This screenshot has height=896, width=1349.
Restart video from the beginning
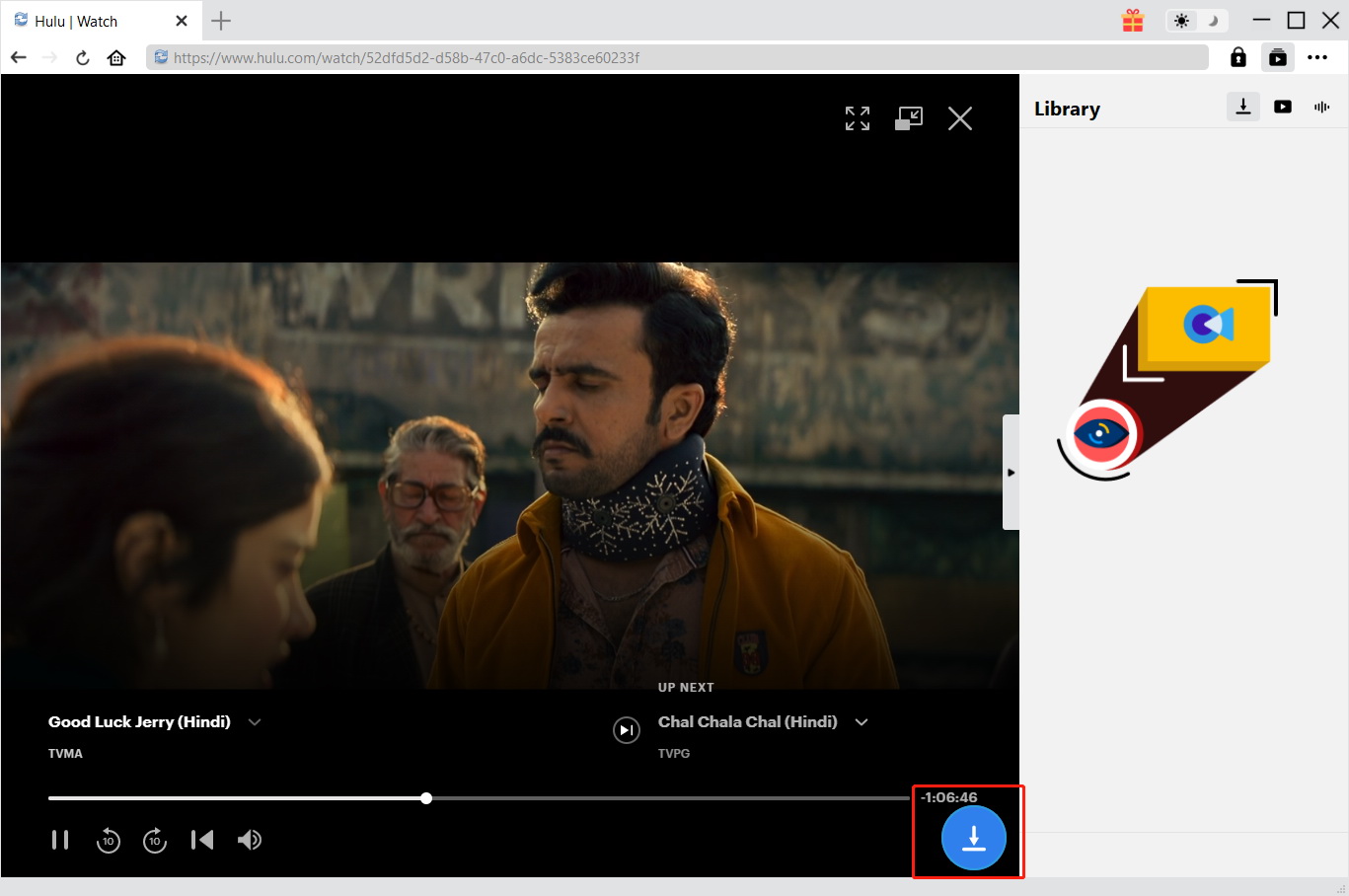point(202,840)
